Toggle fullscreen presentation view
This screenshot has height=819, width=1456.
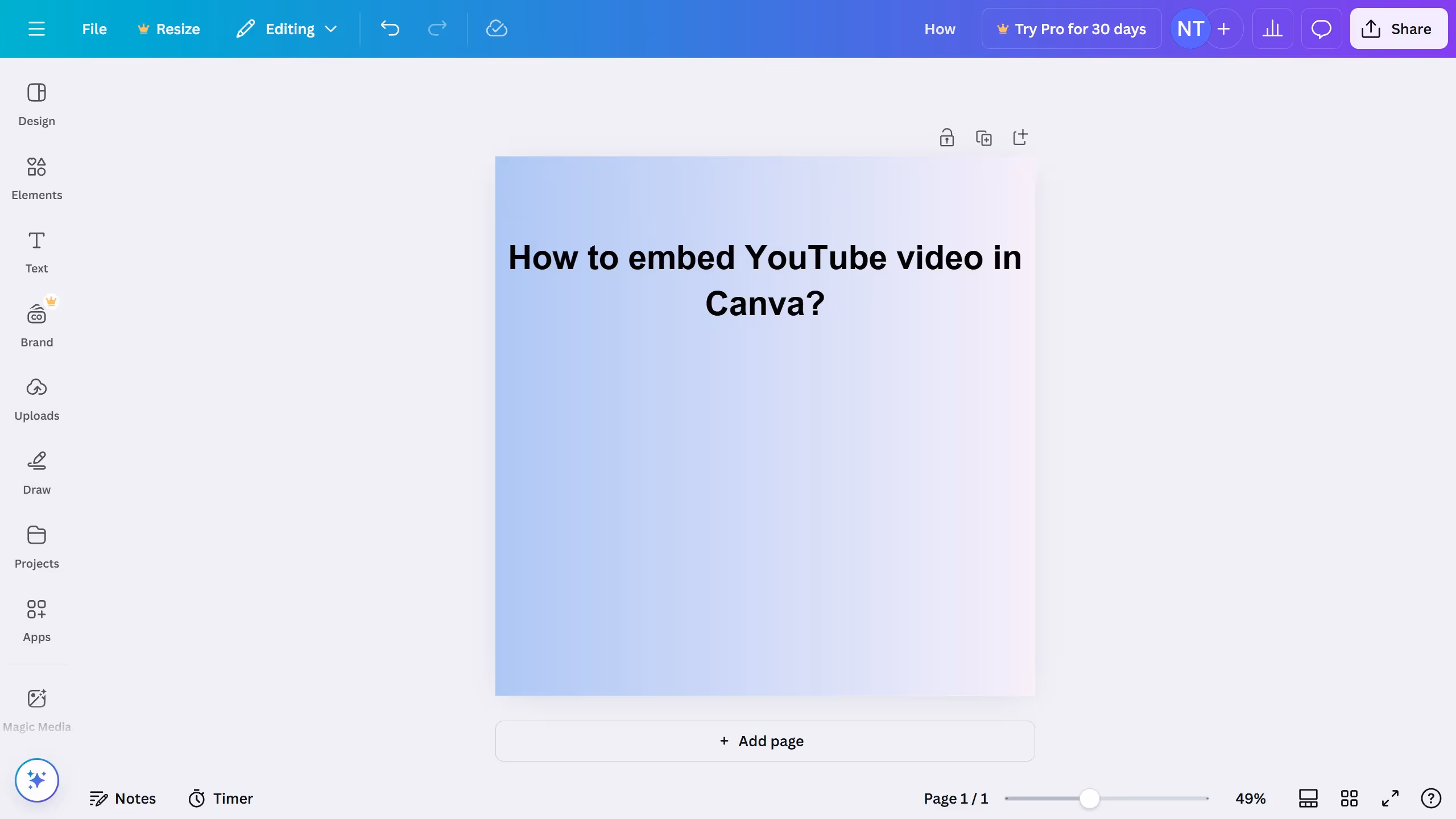click(x=1389, y=798)
